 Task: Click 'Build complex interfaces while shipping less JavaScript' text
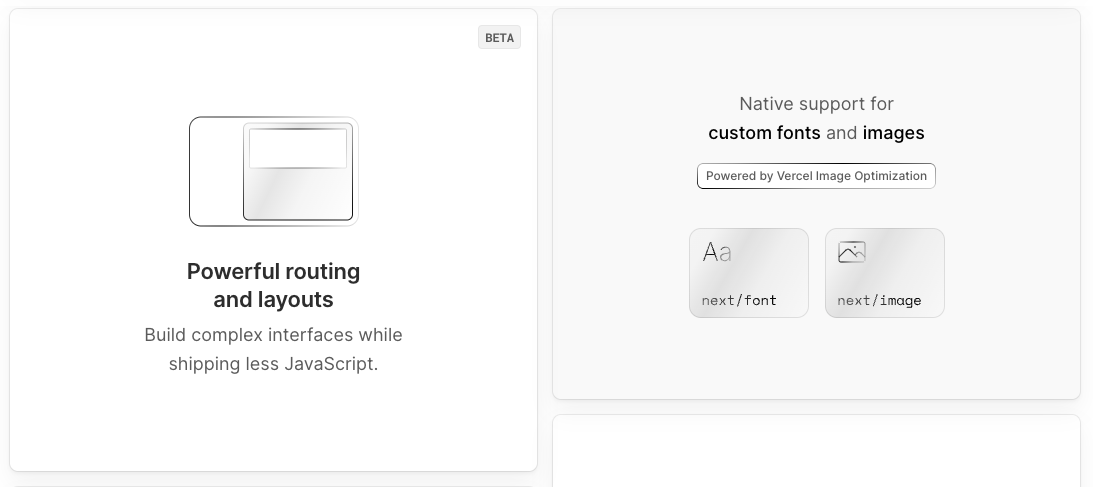[x=273, y=349]
